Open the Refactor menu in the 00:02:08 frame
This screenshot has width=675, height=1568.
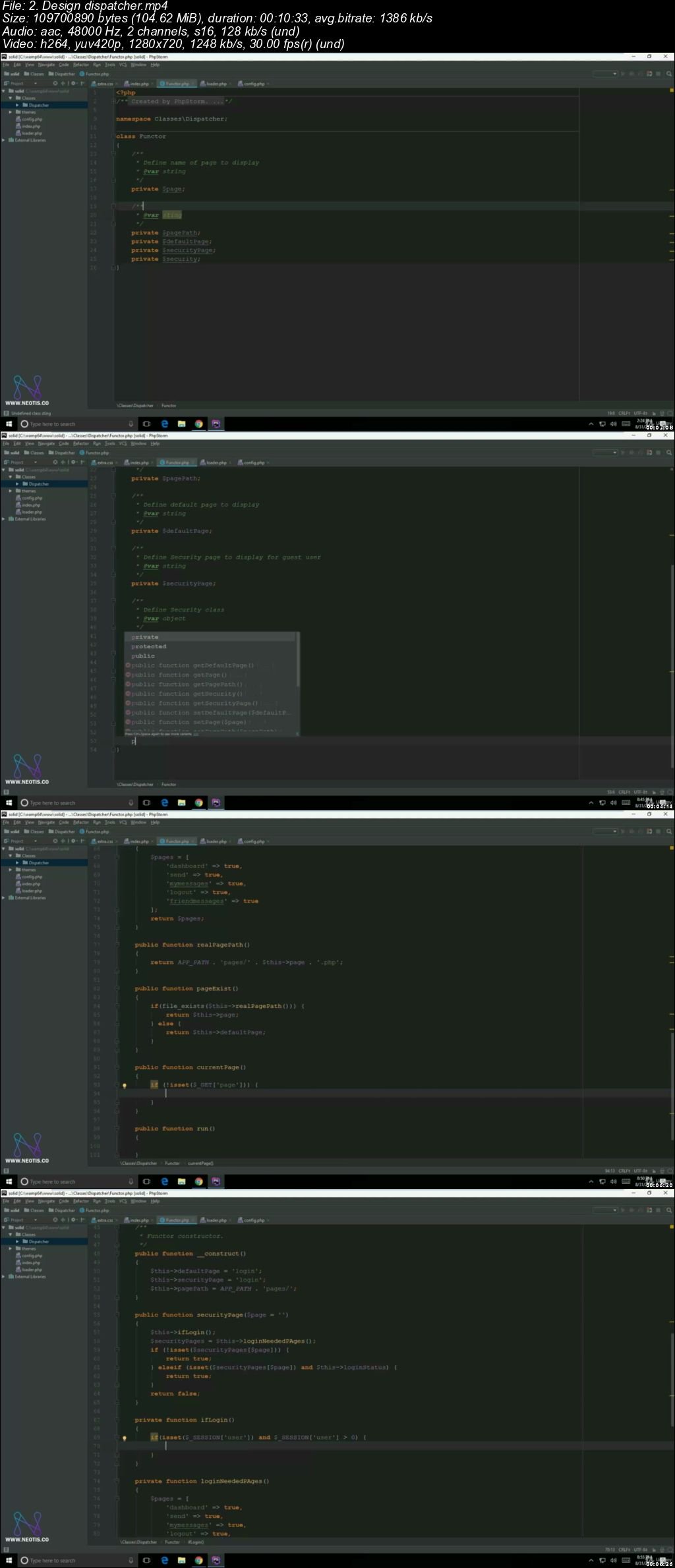(x=81, y=65)
